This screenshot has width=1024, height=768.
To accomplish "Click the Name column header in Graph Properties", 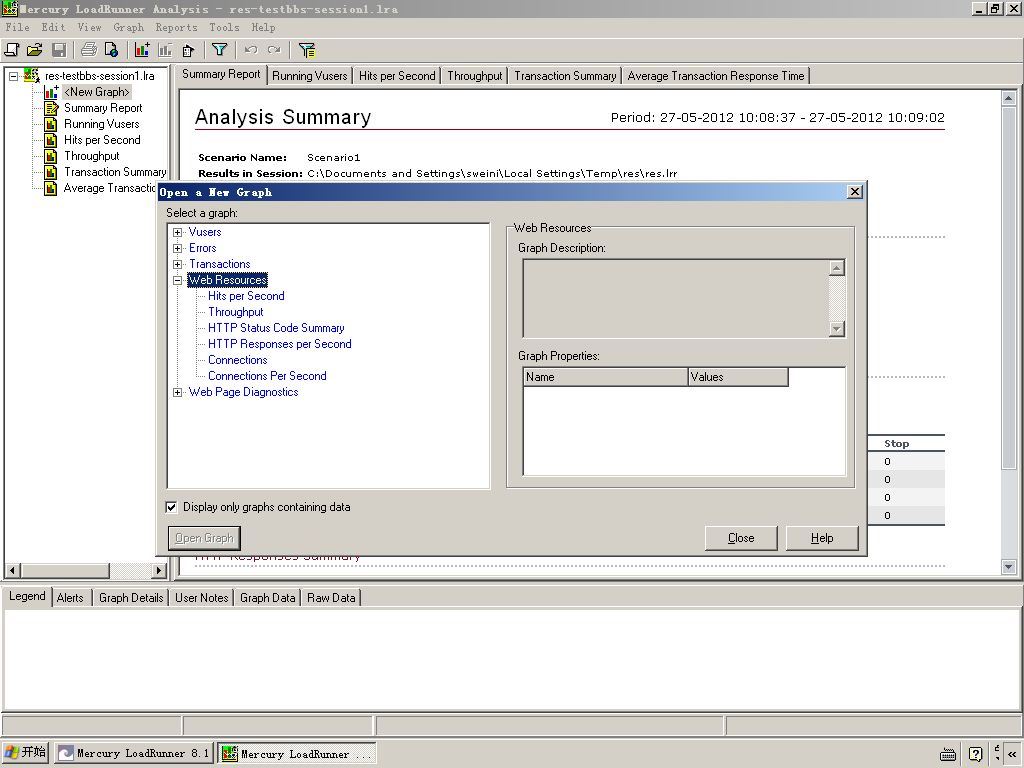I will [605, 377].
